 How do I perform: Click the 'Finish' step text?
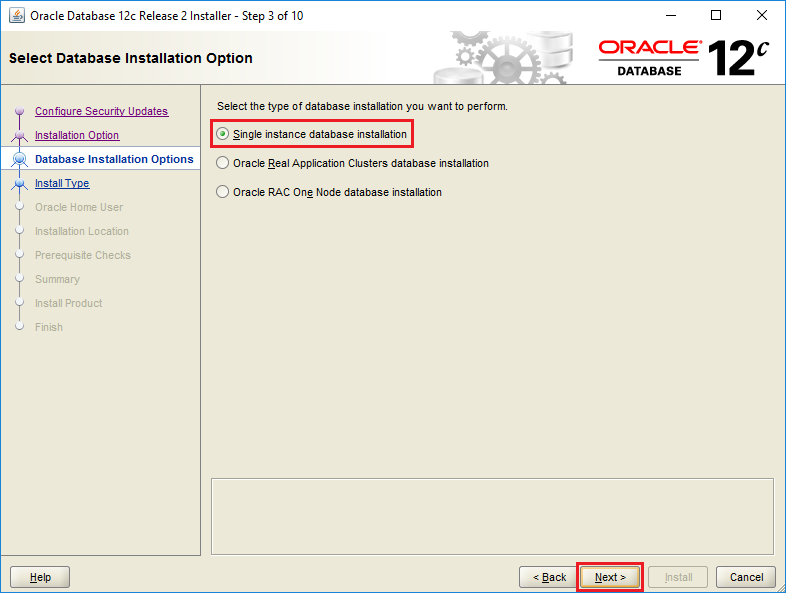(49, 327)
